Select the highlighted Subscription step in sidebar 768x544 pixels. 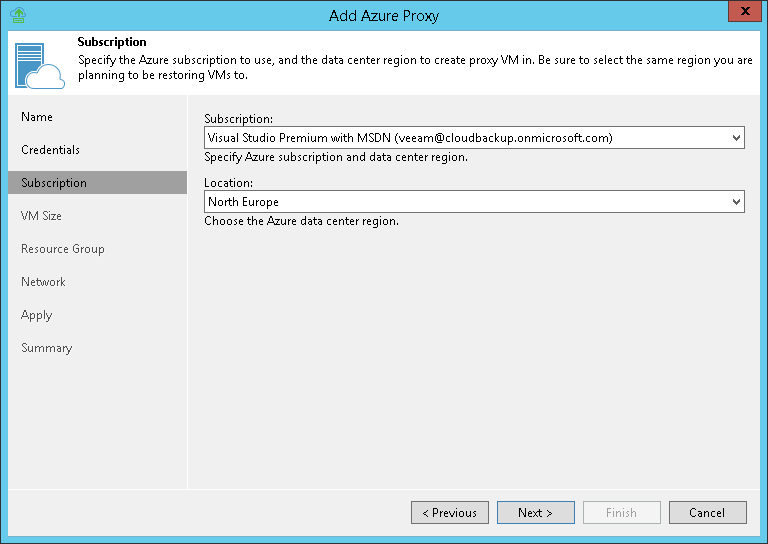tap(54, 183)
